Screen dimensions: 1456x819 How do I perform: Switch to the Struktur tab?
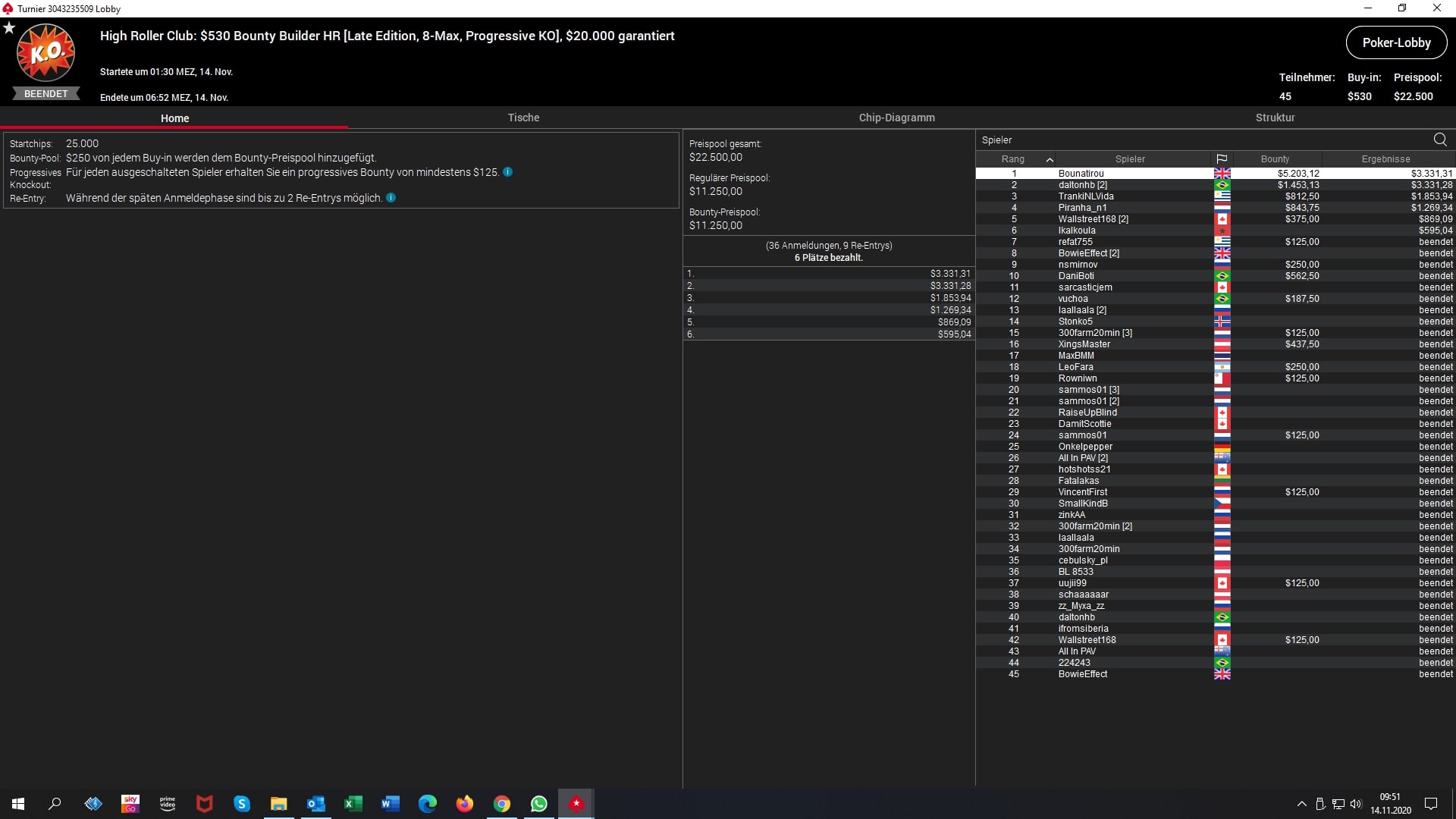[1275, 118]
